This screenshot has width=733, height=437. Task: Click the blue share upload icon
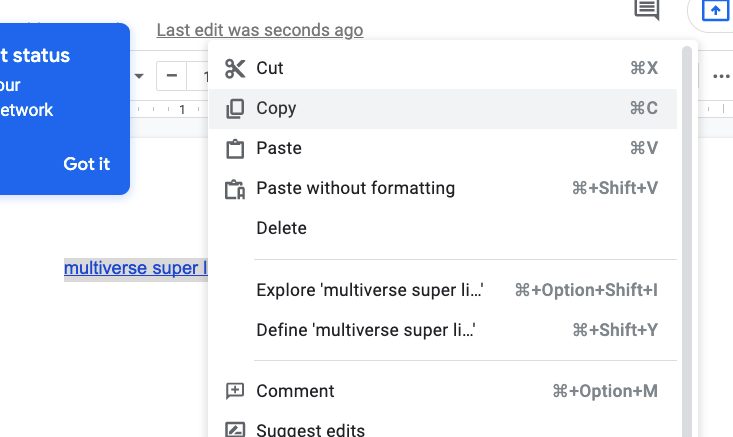[x=715, y=10]
